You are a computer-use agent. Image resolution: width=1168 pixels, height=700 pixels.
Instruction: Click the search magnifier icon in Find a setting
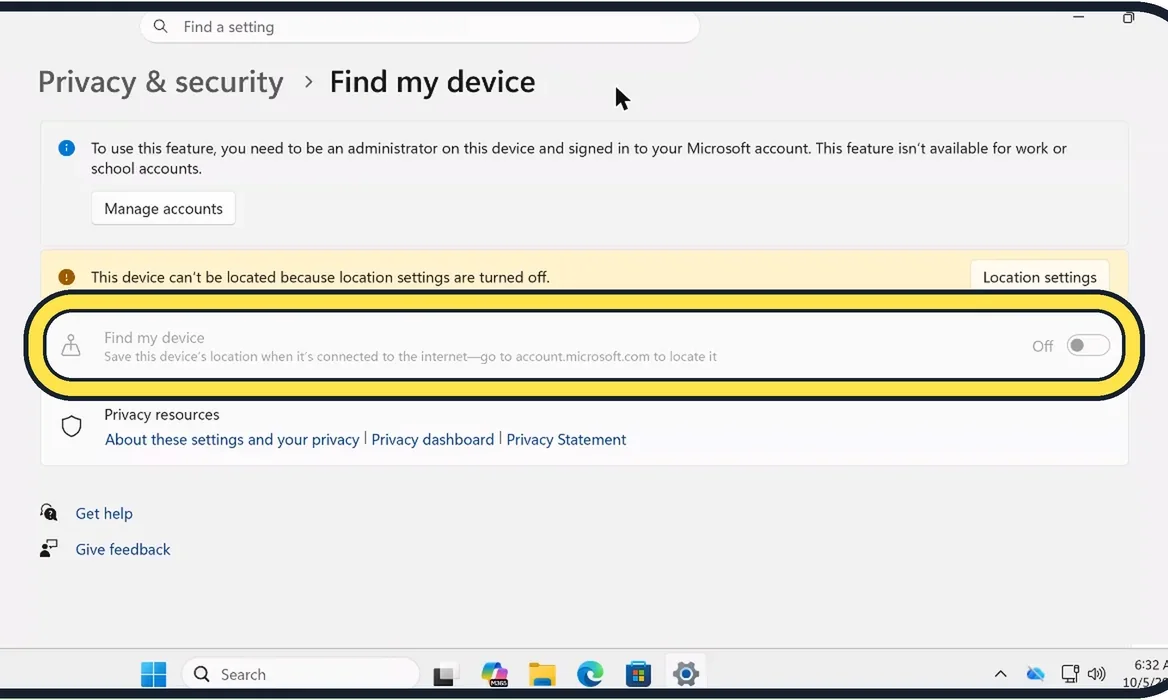click(160, 27)
